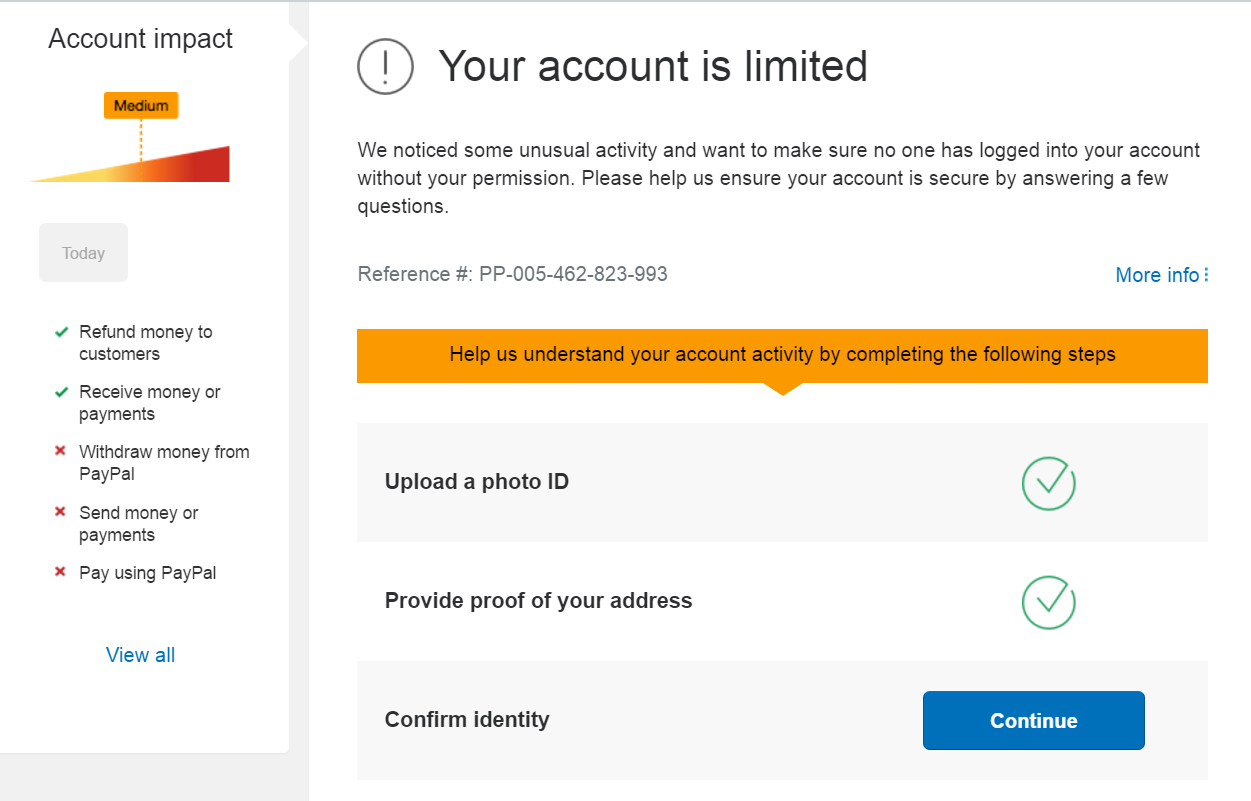Click red X beside Pay using PayPal
The image size is (1251, 801).
61,573
